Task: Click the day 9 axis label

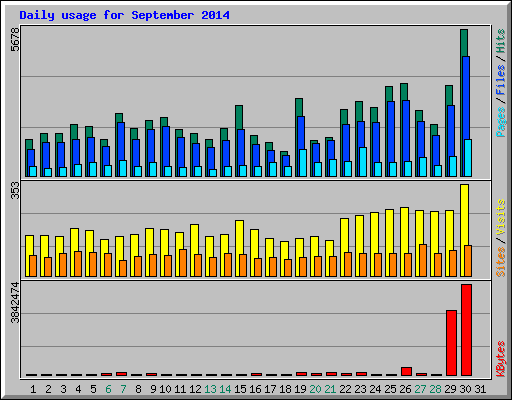Action: tap(153, 389)
